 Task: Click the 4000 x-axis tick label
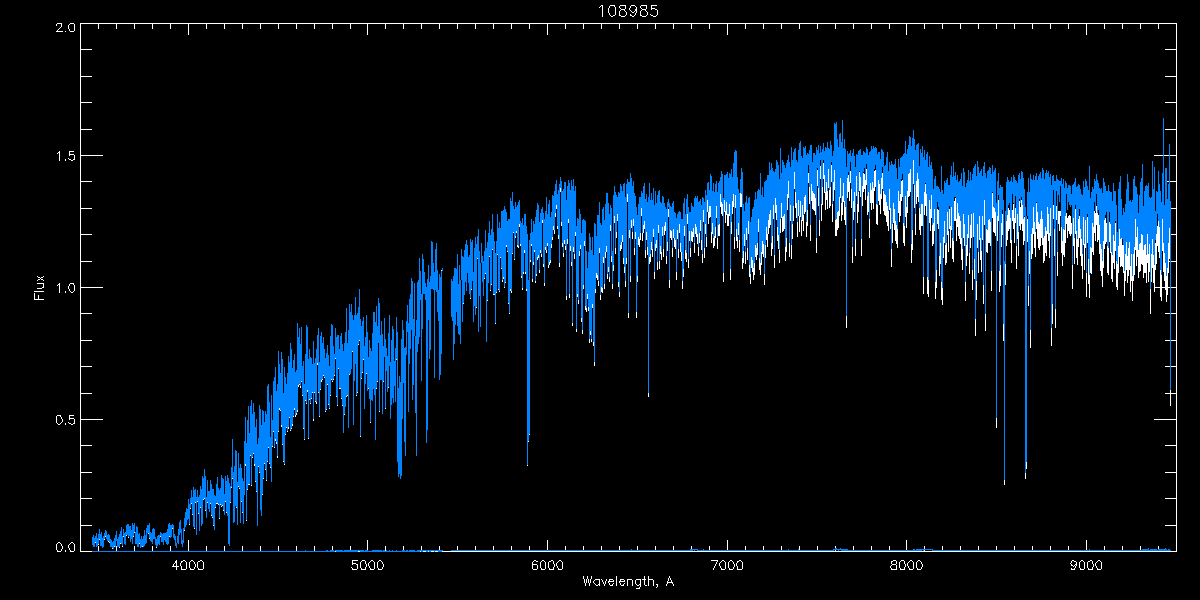[x=188, y=565]
